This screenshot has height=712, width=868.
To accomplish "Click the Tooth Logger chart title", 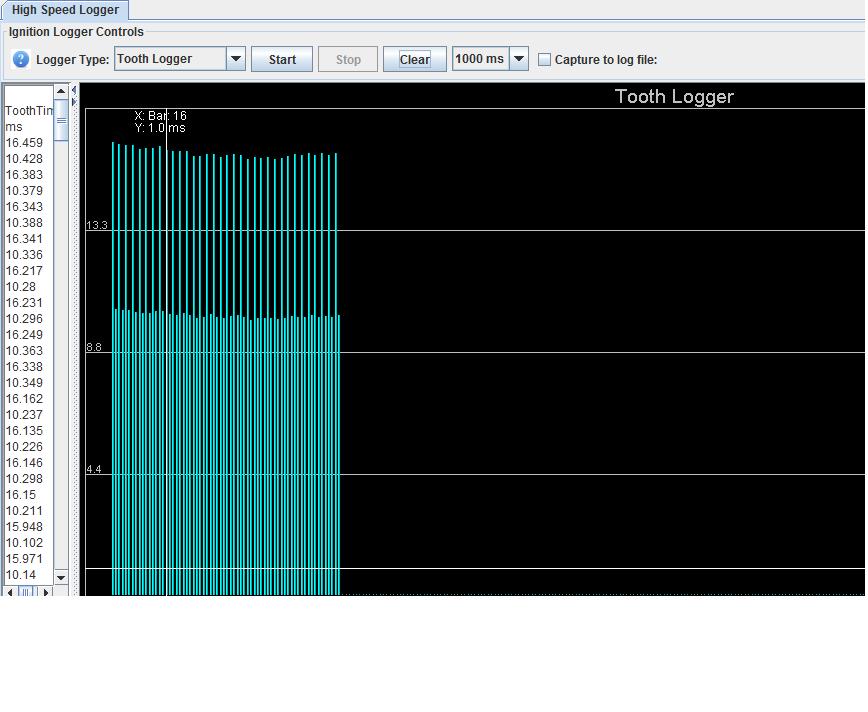I will (x=673, y=97).
